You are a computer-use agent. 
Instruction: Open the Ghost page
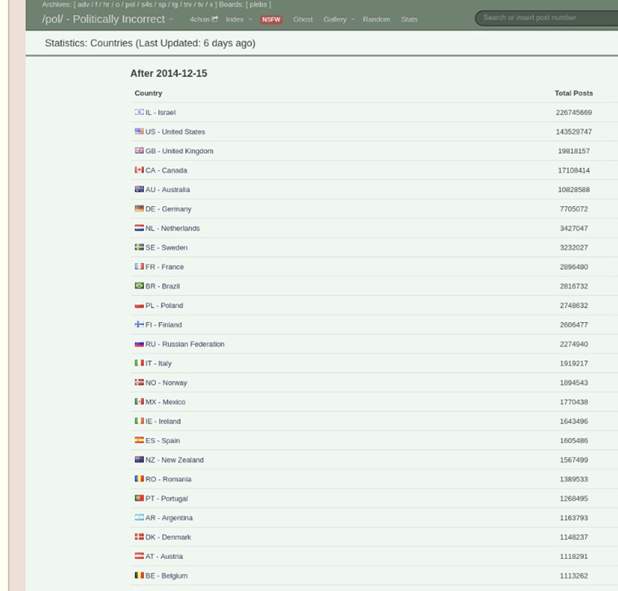[303, 19]
